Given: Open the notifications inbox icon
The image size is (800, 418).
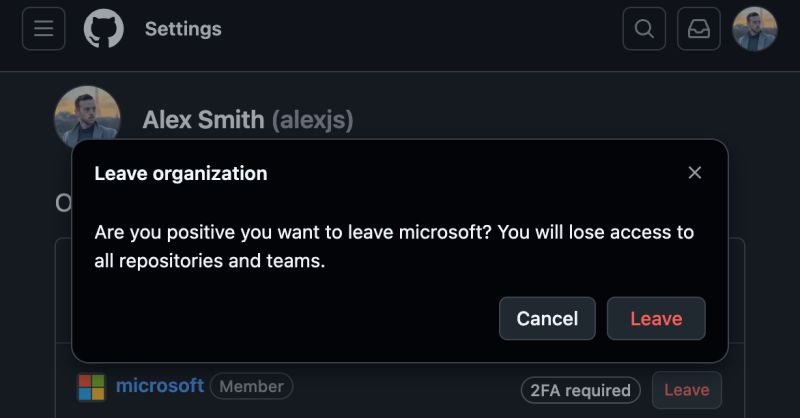Looking at the screenshot, I should coord(699,29).
